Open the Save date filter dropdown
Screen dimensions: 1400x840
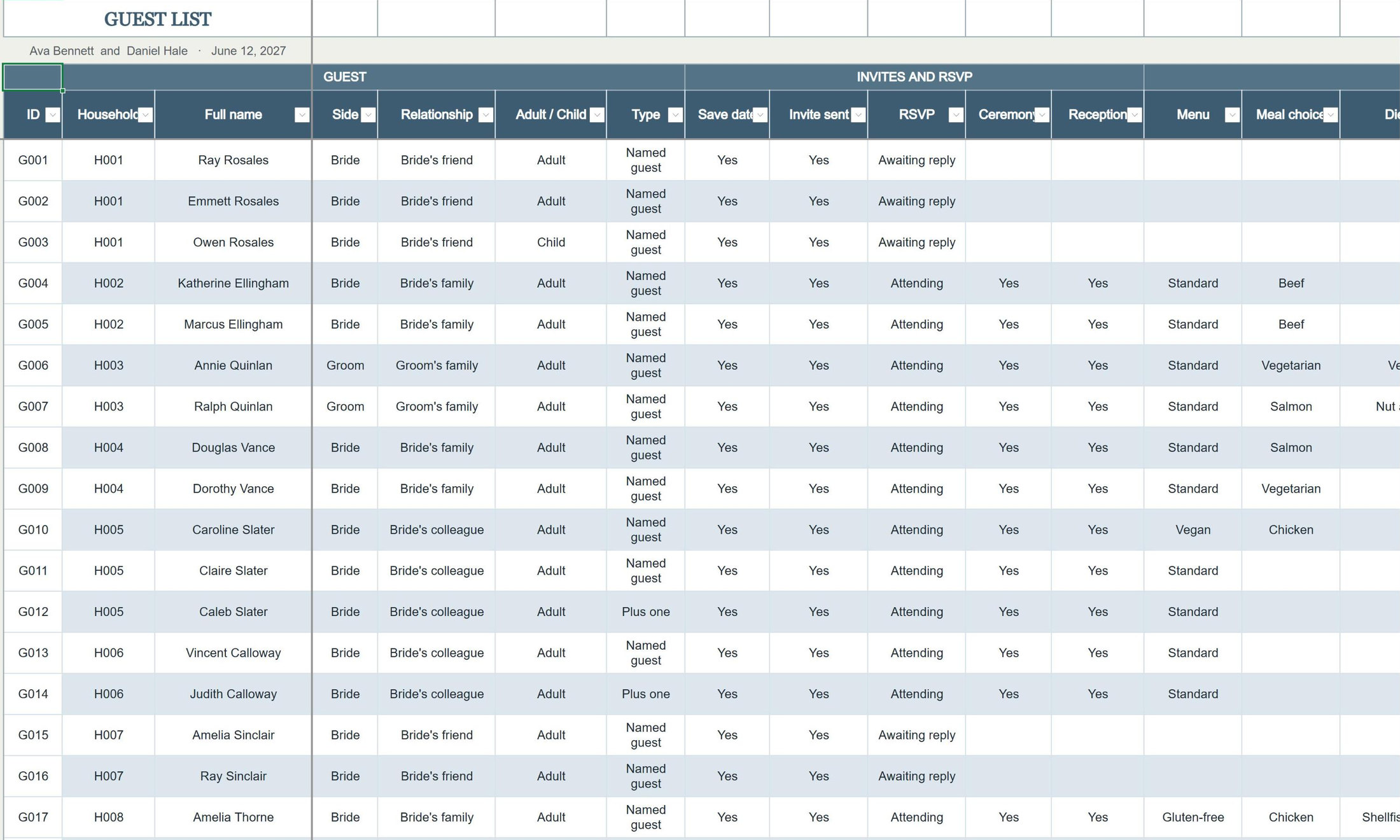point(760,115)
